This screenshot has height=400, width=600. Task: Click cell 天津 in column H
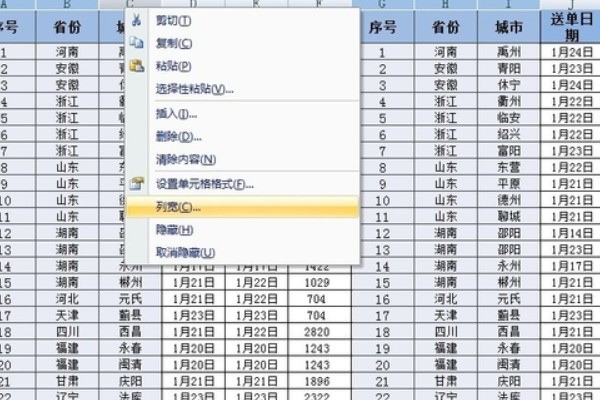point(445,315)
